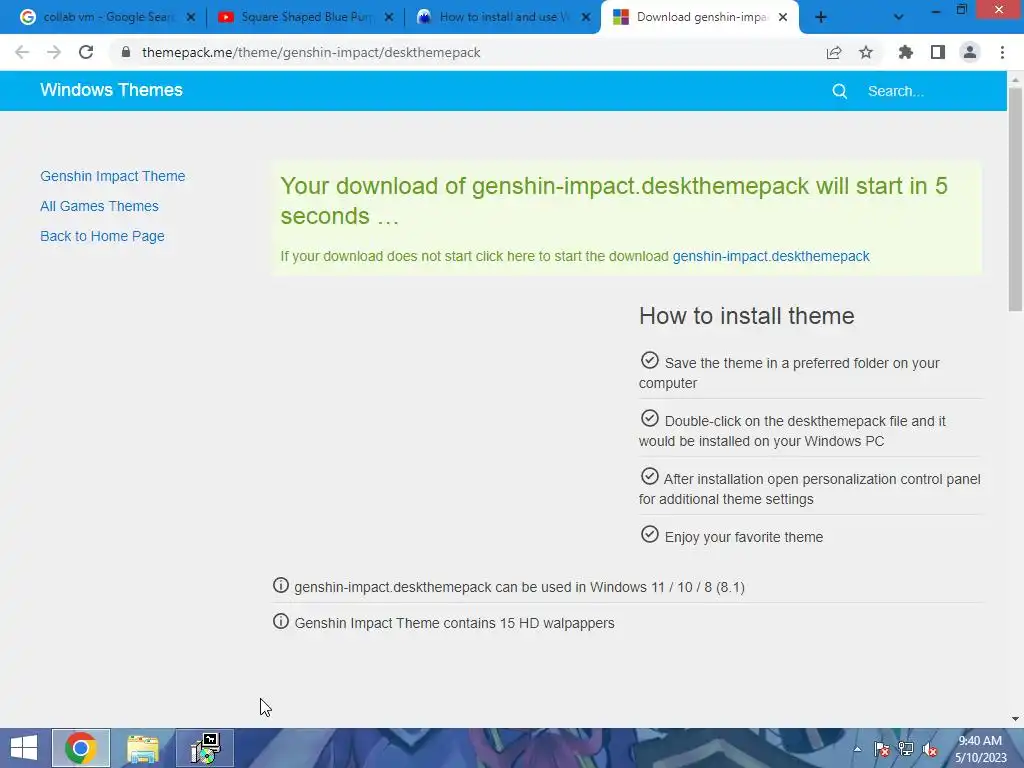
Task: Click the muted volume tray icon
Action: click(x=930, y=750)
